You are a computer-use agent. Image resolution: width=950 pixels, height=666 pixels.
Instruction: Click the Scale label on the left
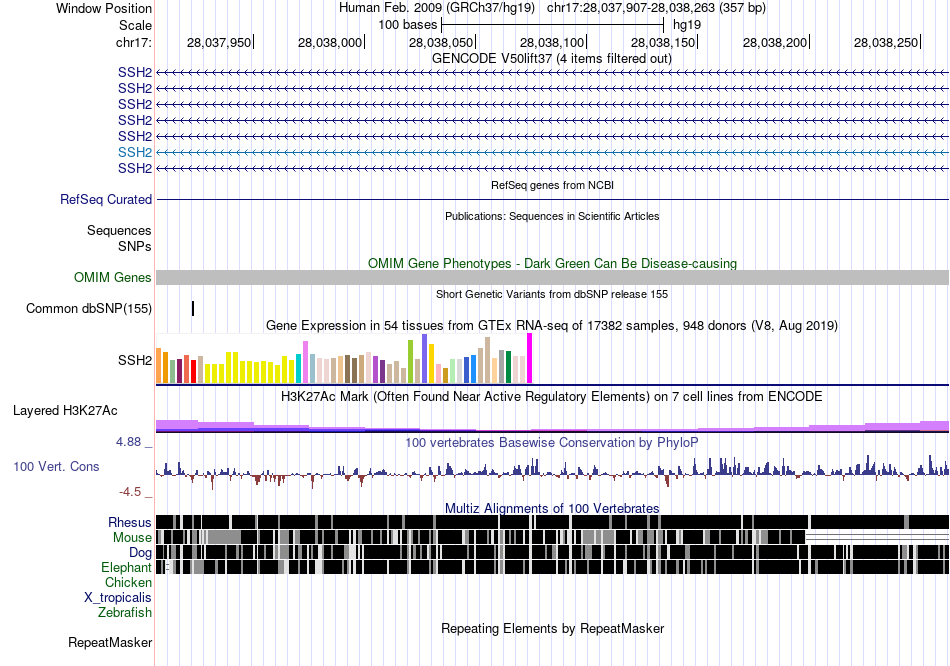pos(135,25)
